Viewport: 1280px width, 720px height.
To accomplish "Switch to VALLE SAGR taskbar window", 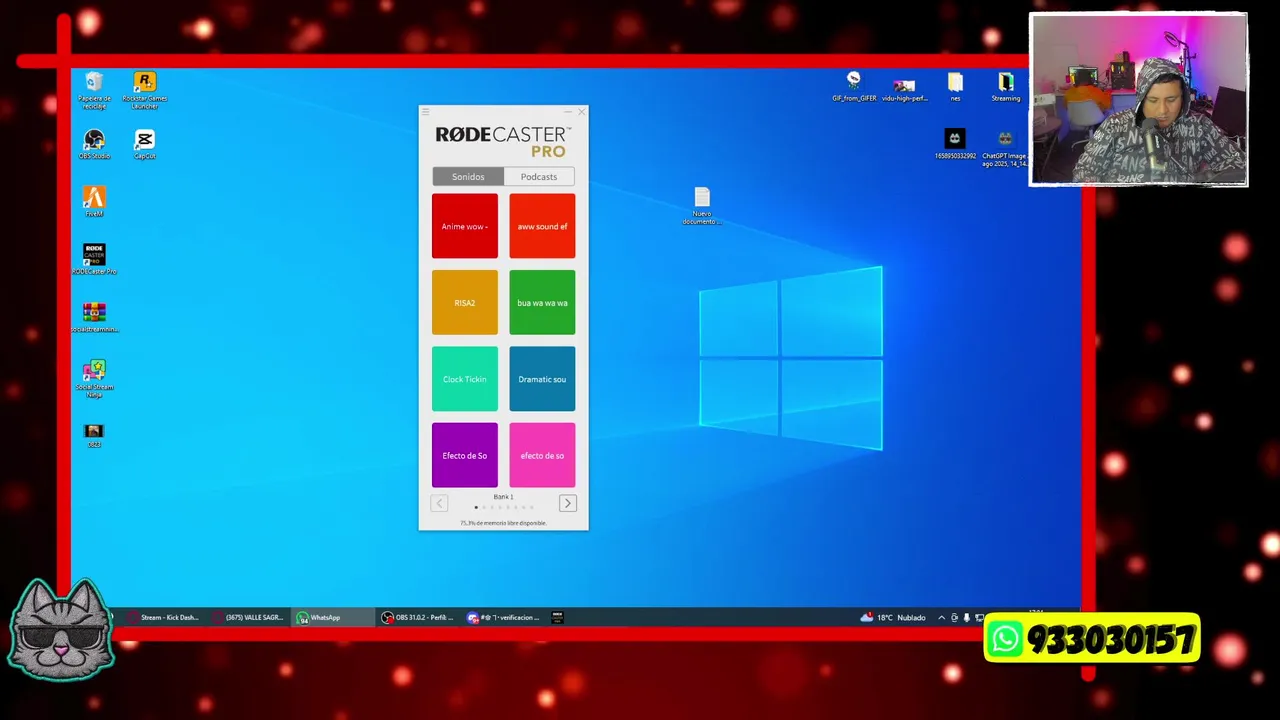I will [249, 617].
